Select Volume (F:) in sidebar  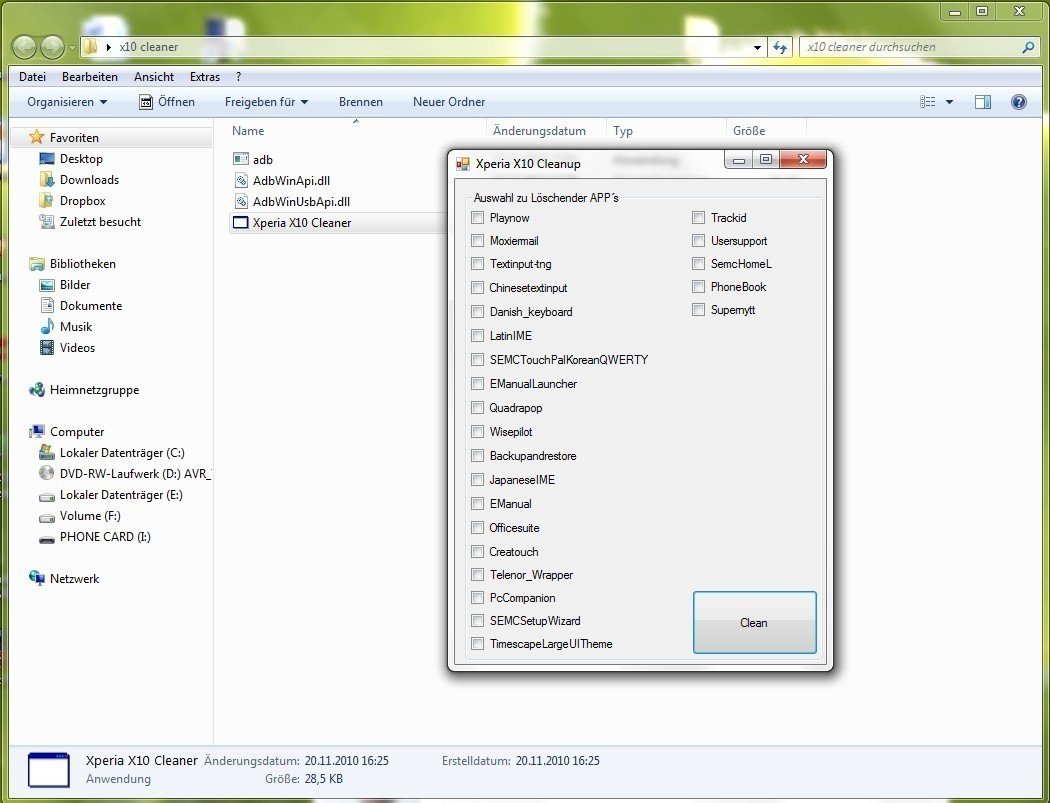coord(90,516)
